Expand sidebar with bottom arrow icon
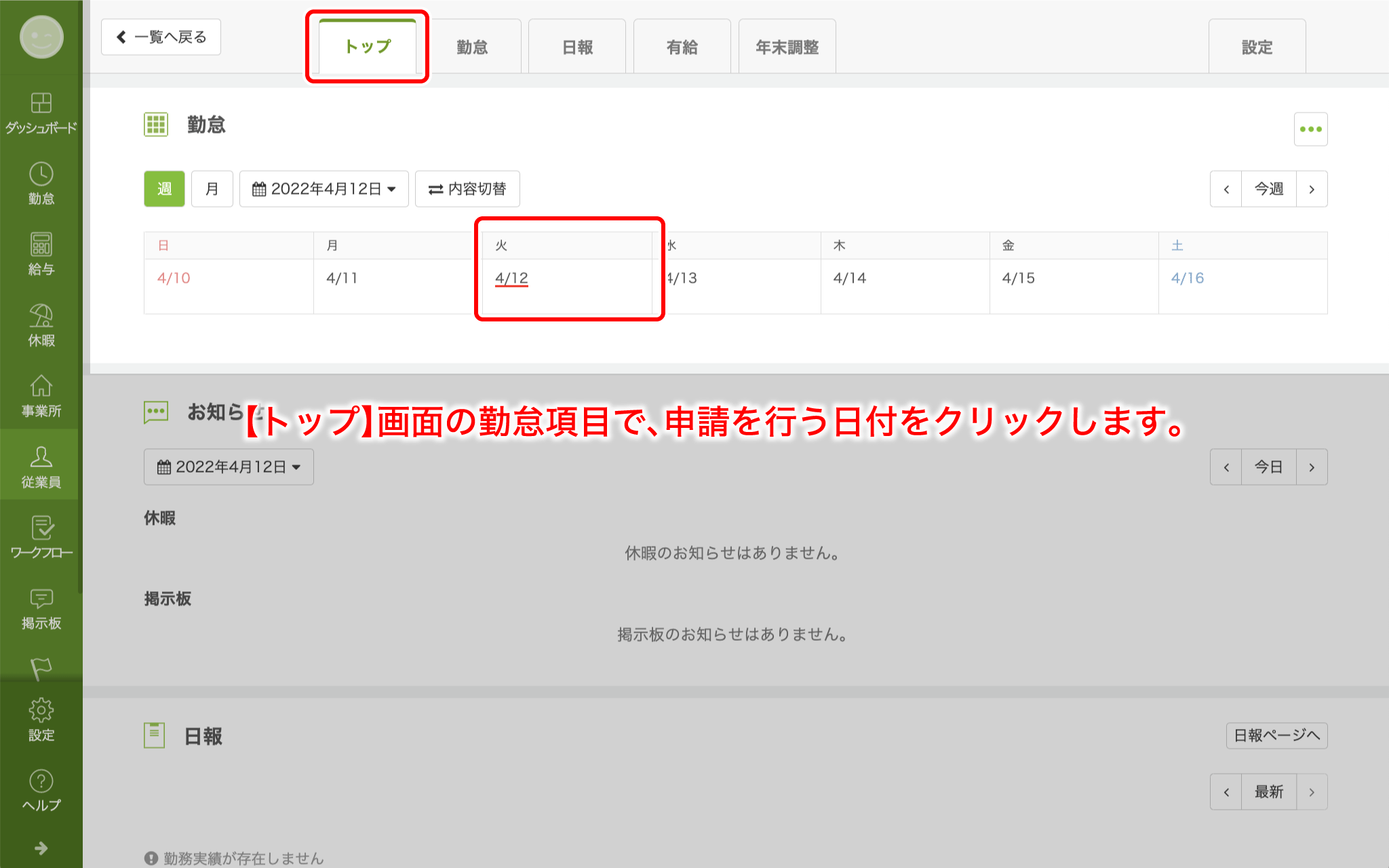The height and width of the screenshot is (868, 1389). point(41,848)
